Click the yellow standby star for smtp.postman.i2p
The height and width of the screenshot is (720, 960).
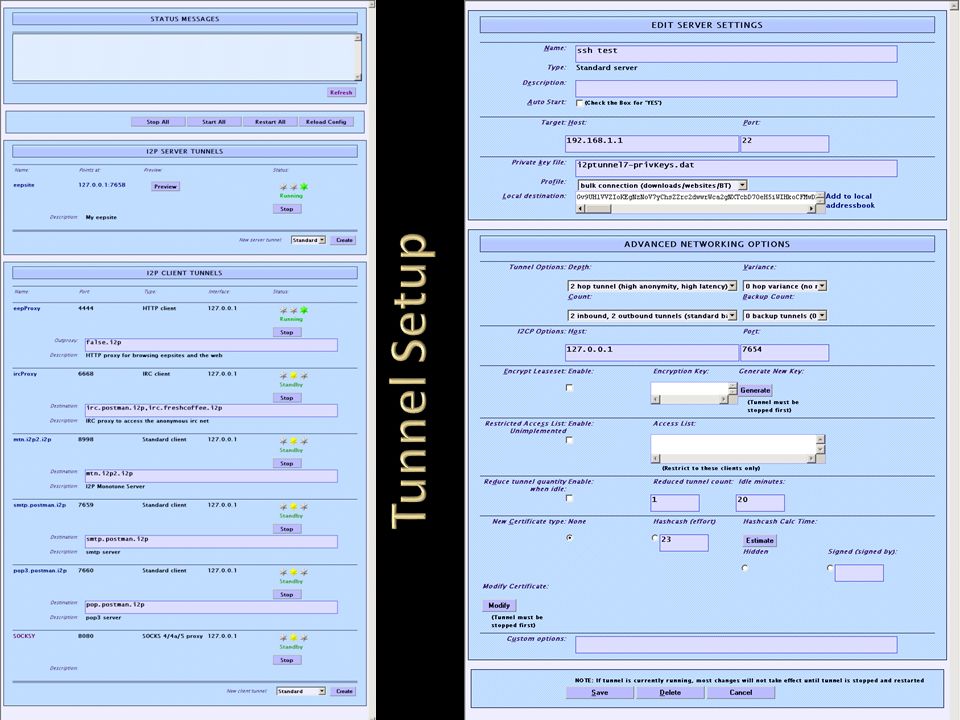pos(294,507)
